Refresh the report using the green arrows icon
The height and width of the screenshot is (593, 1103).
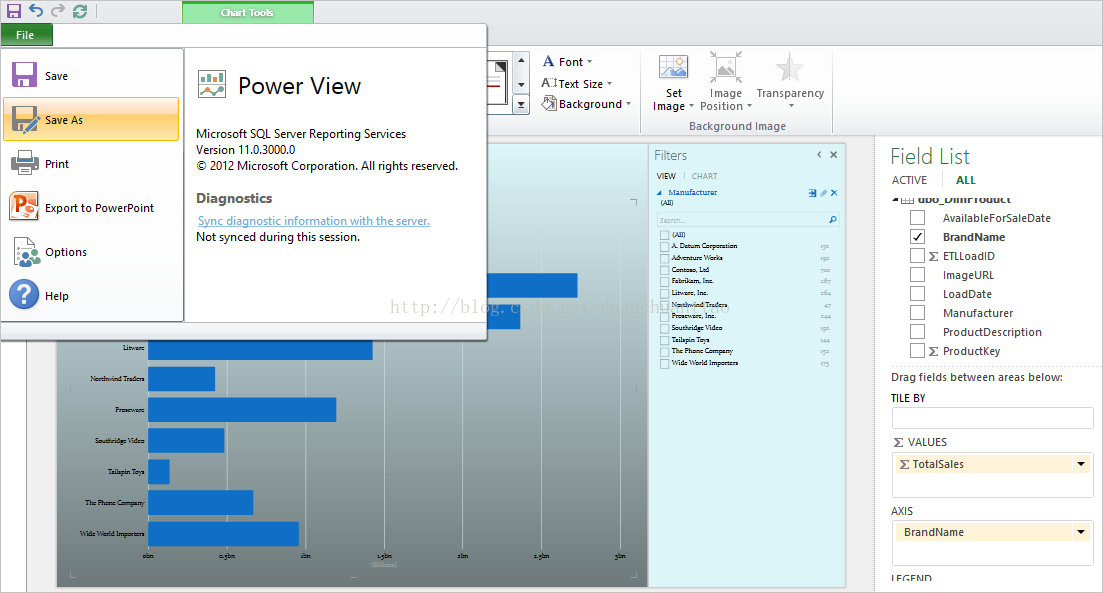[x=80, y=11]
